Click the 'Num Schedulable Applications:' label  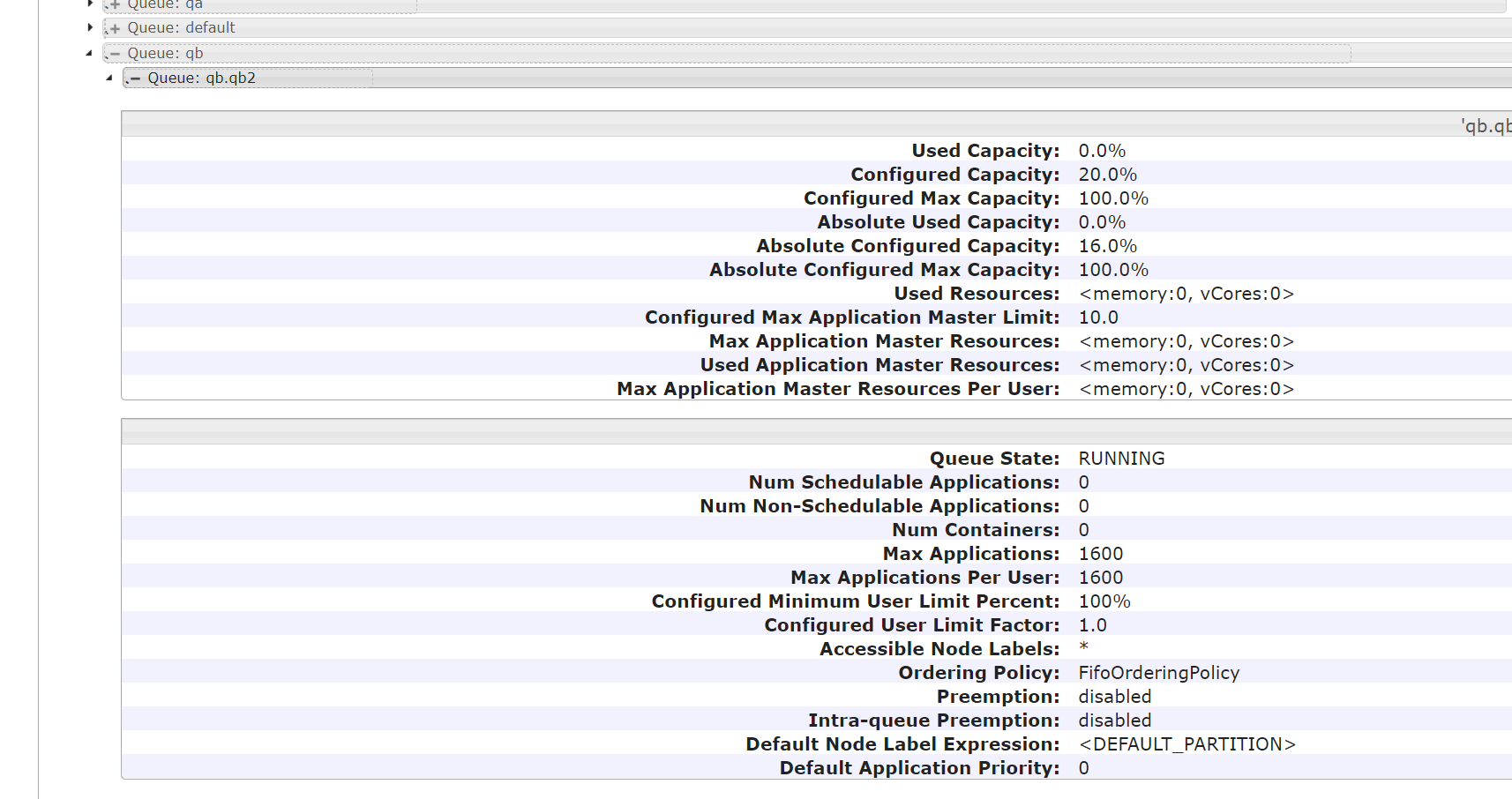904,482
